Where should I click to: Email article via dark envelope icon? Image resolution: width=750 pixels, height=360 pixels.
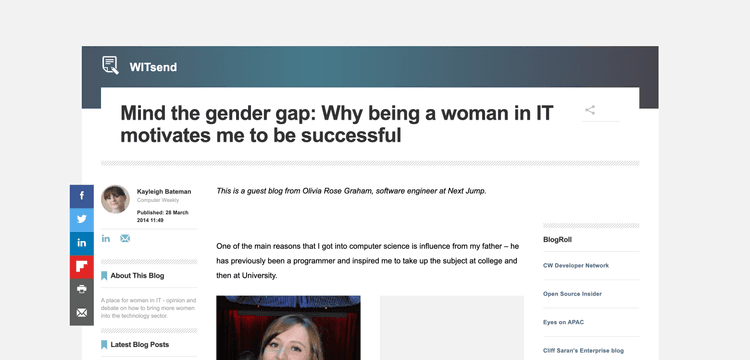click(82, 313)
